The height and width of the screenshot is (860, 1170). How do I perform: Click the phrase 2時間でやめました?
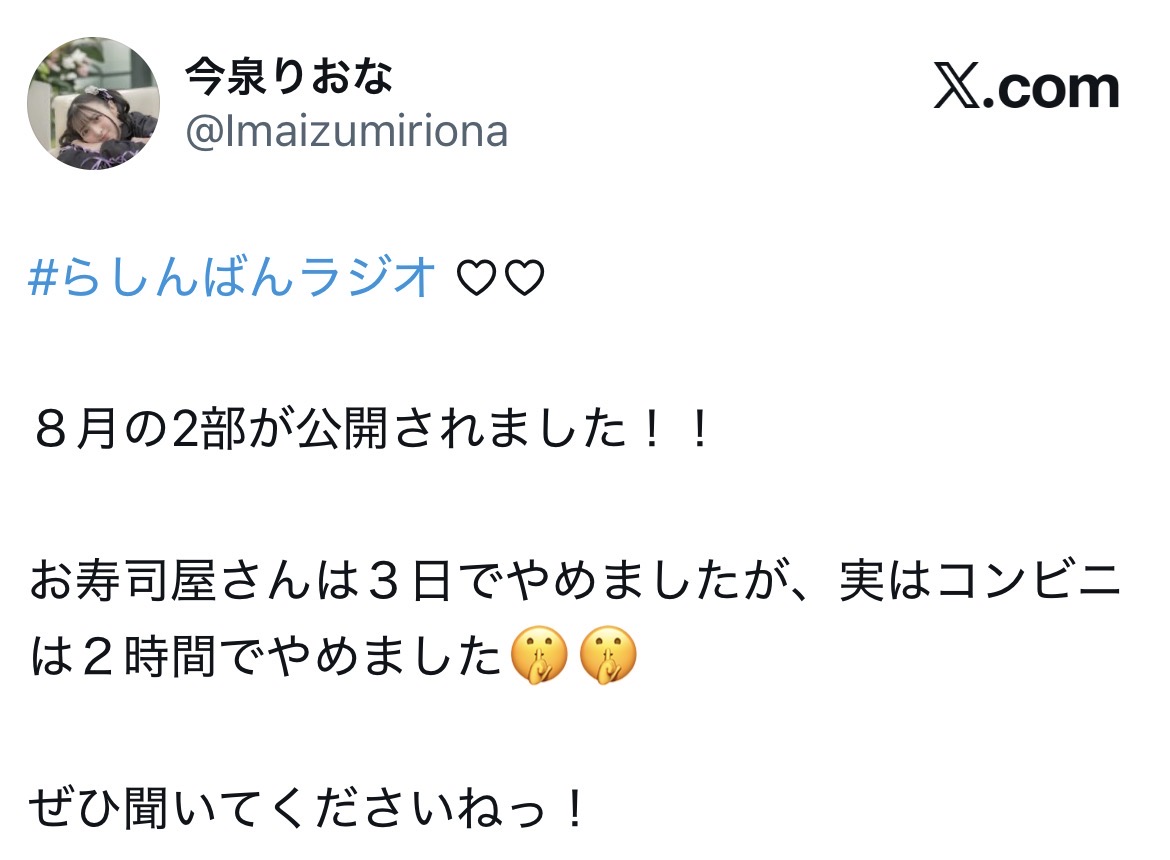point(290,656)
